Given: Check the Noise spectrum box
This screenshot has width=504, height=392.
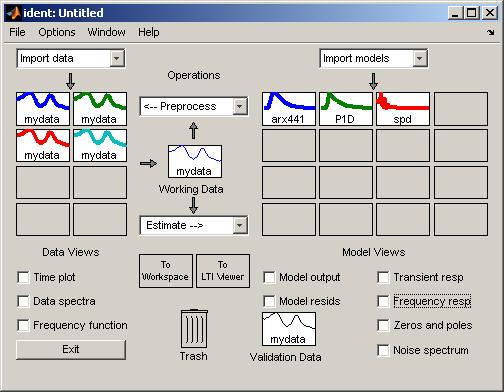Looking at the screenshot, I should (383, 350).
